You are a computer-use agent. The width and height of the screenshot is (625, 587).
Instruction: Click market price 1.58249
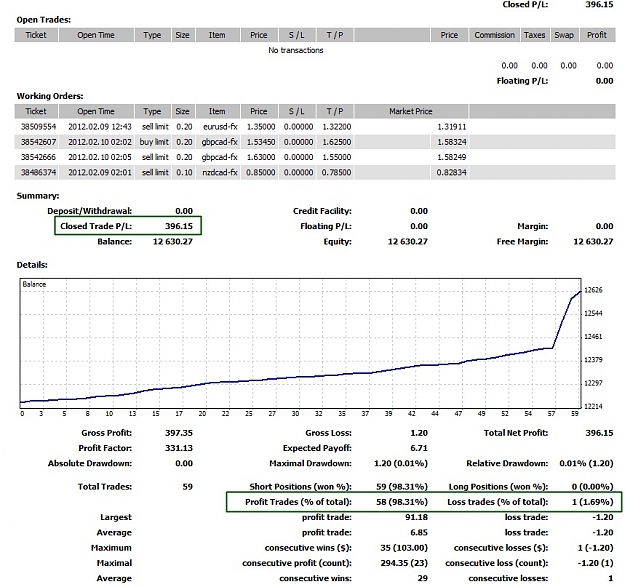[452, 157]
